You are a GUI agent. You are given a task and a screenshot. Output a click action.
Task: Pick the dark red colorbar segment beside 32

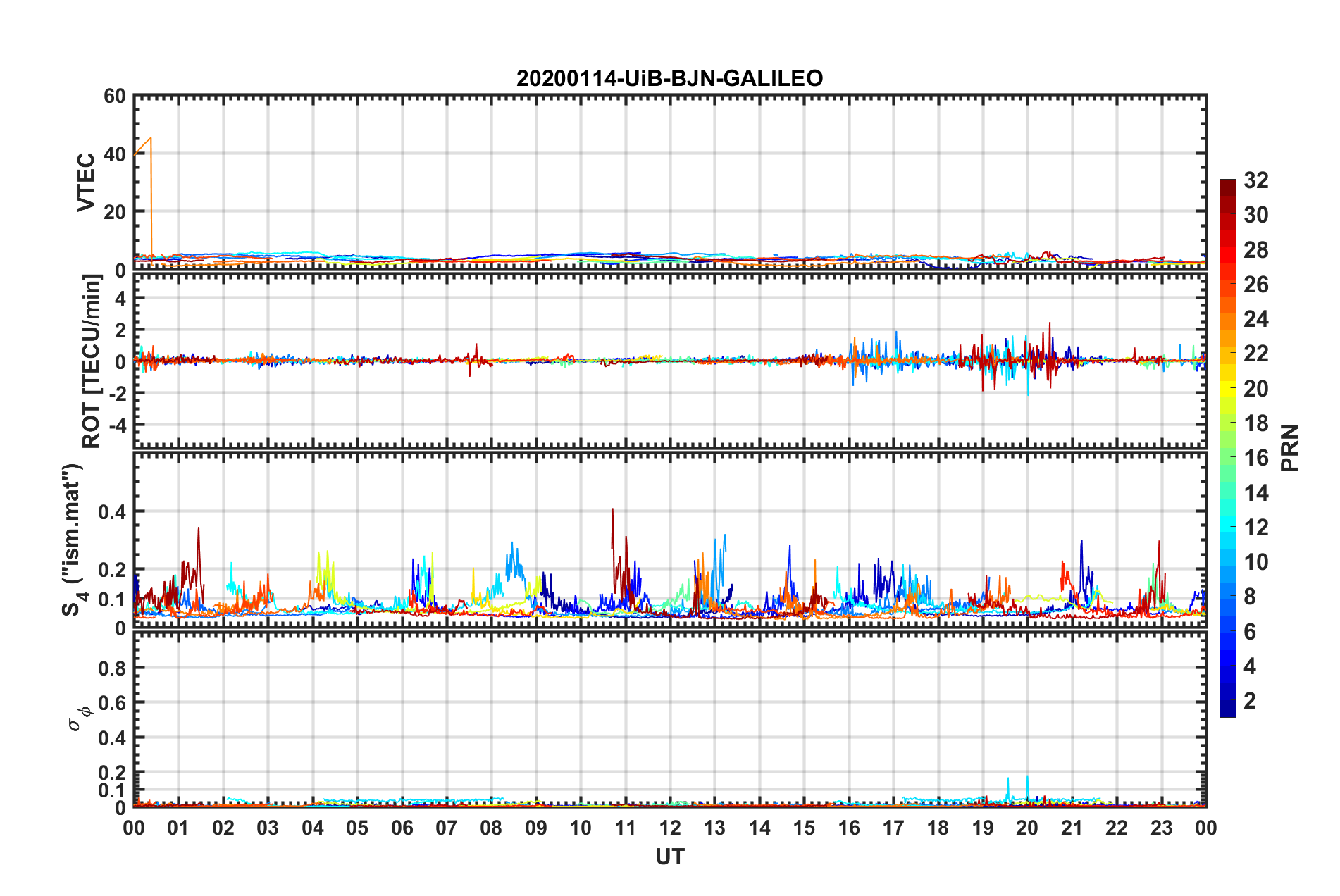(1227, 187)
